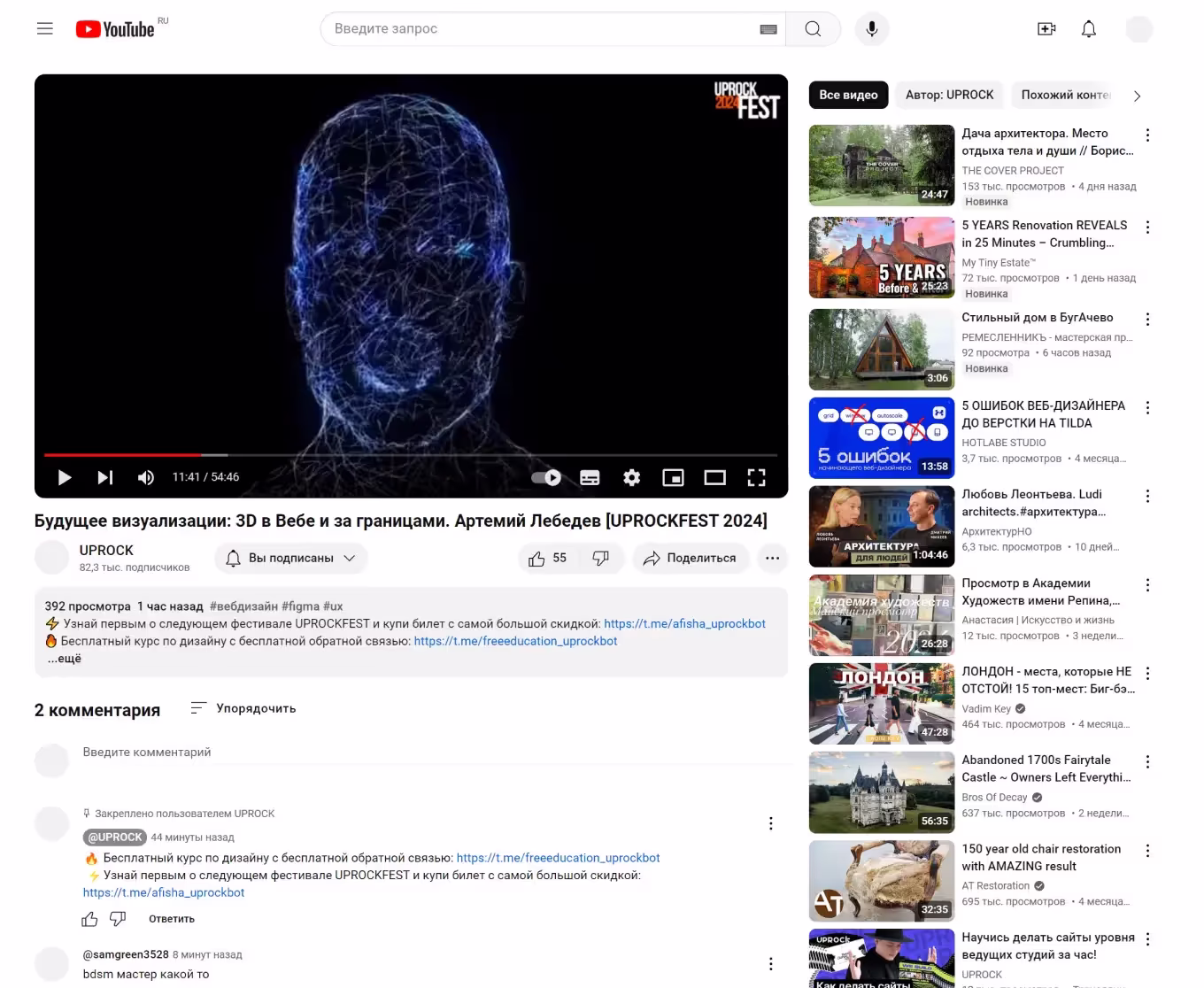
Task: Mute the video volume
Action: pyautogui.click(x=146, y=478)
